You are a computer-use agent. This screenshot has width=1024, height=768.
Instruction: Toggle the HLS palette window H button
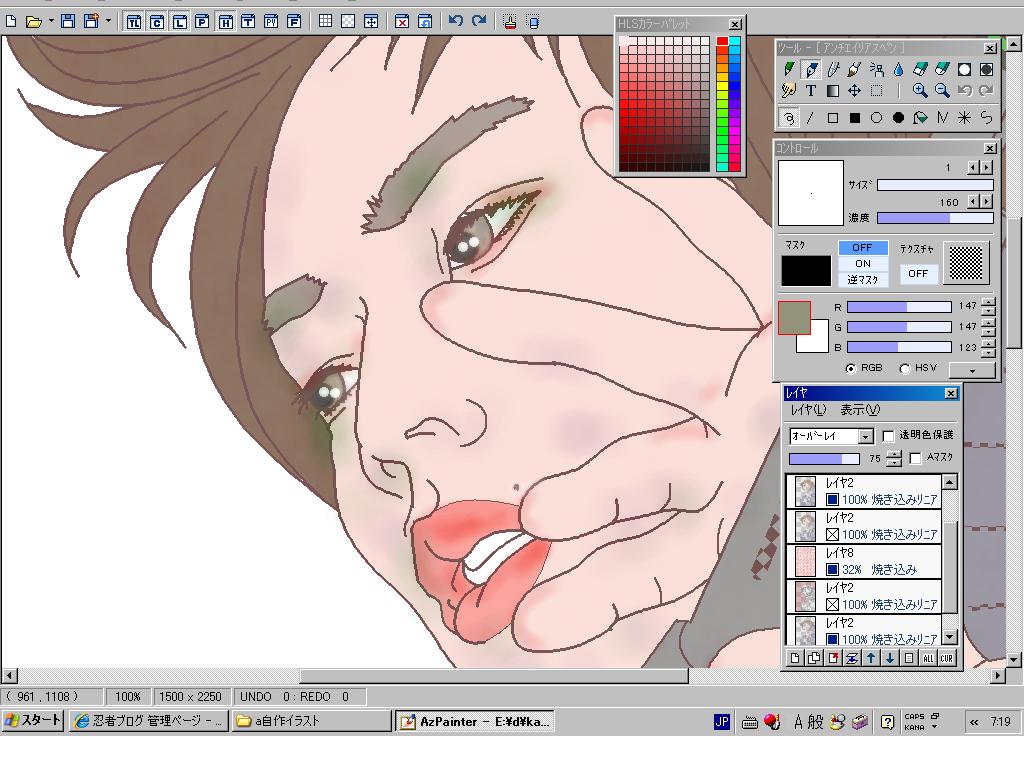pyautogui.click(x=225, y=22)
